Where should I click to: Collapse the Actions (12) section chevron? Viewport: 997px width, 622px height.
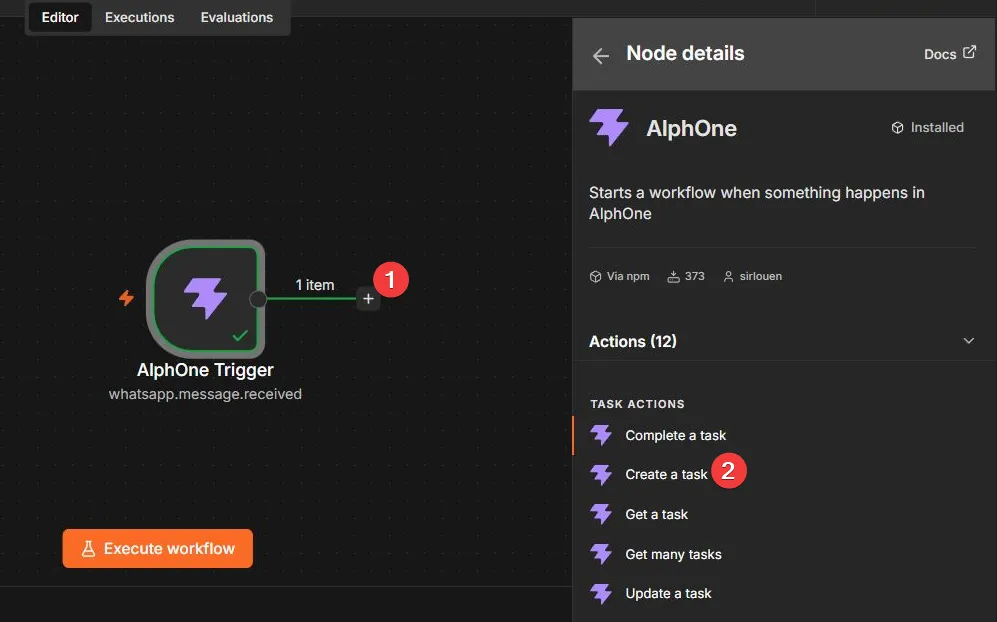[x=968, y=341]
